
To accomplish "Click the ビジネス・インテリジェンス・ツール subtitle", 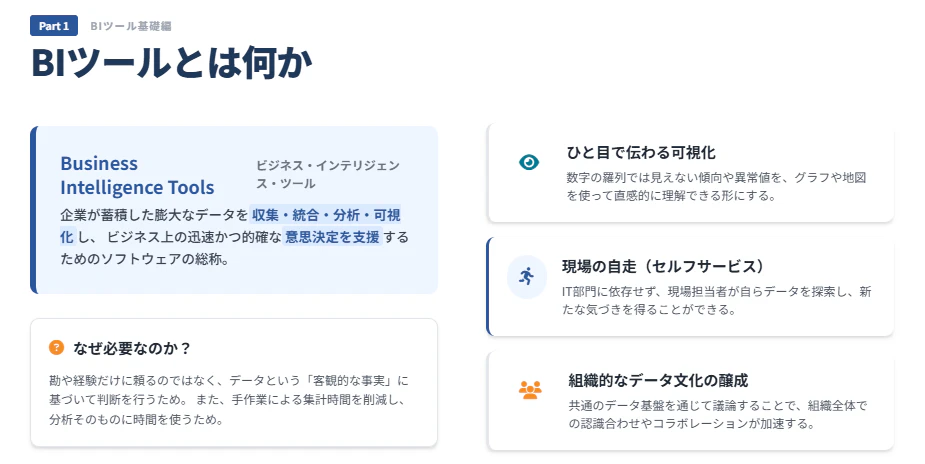I will 328,174.
